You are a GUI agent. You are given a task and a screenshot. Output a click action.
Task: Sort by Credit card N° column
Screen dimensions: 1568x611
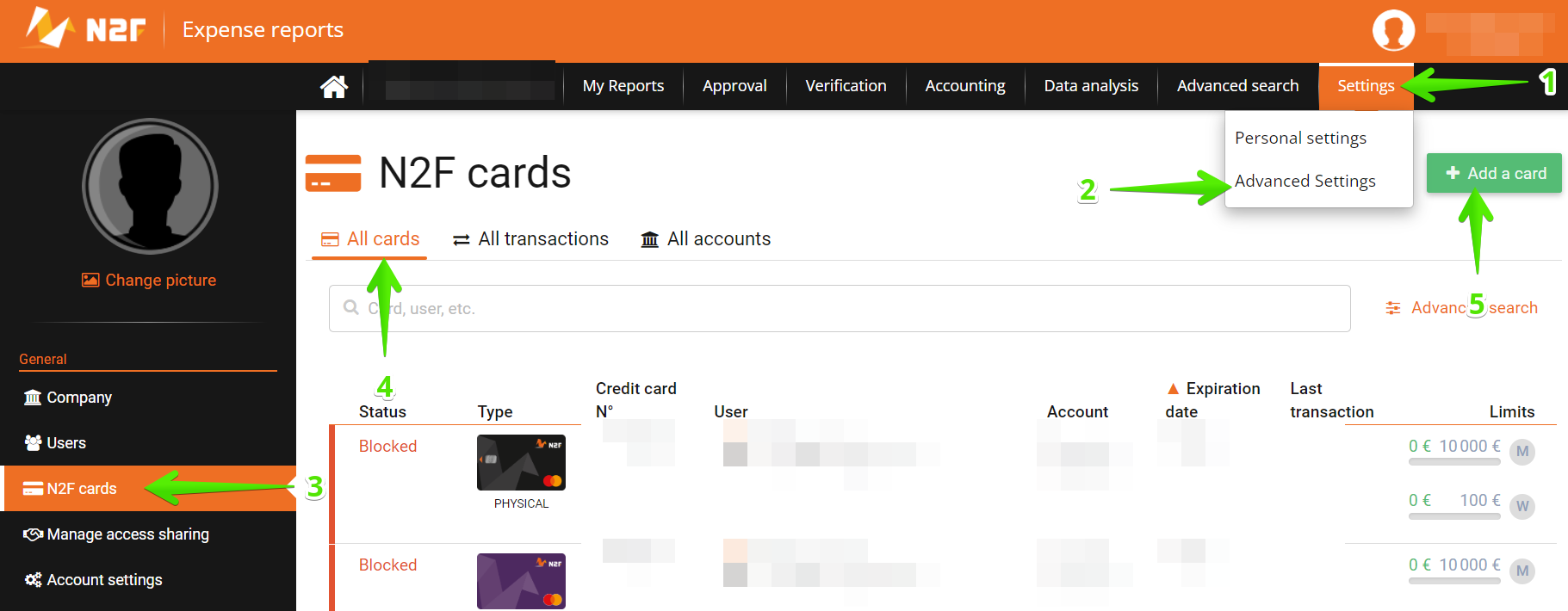[x=635, y=399]
